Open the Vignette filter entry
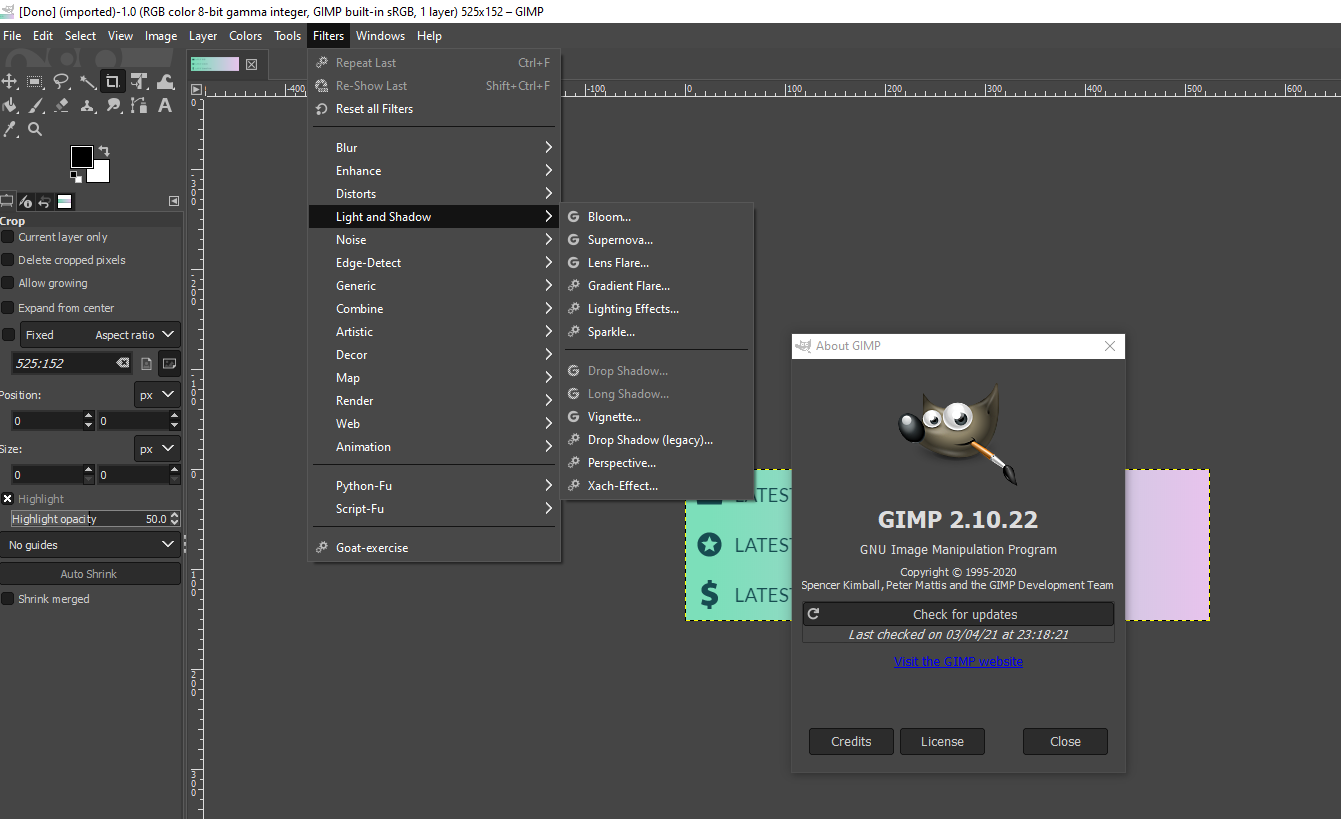 click(614, 417)
